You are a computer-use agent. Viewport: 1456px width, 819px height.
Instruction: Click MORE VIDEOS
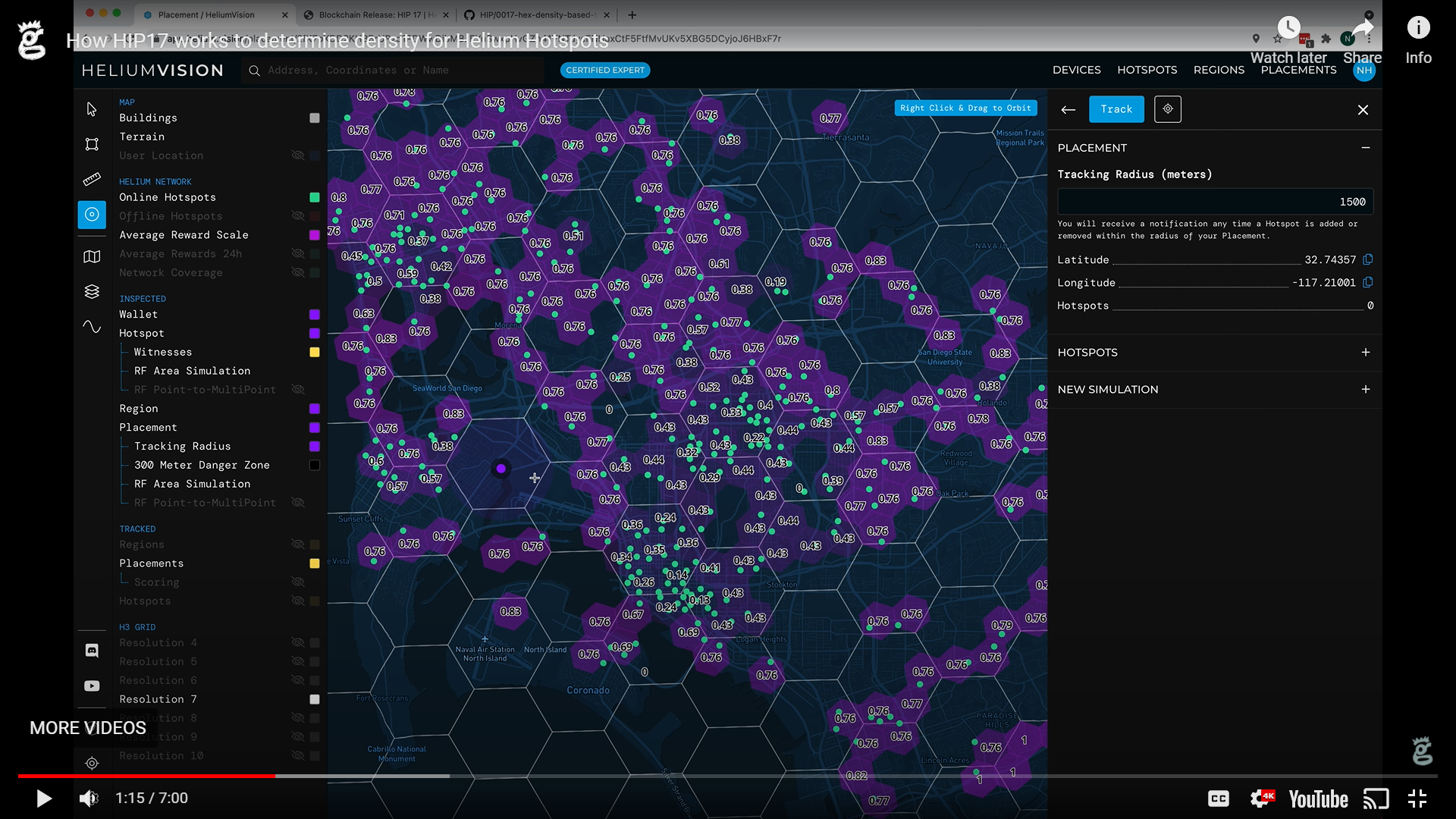[x=88, y=728]
